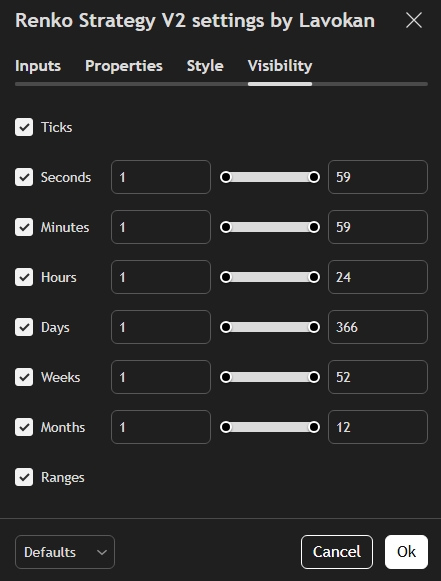
Task: Confirm settings with the Ok button
Action: pyautogui.click(x=406, y=552)
